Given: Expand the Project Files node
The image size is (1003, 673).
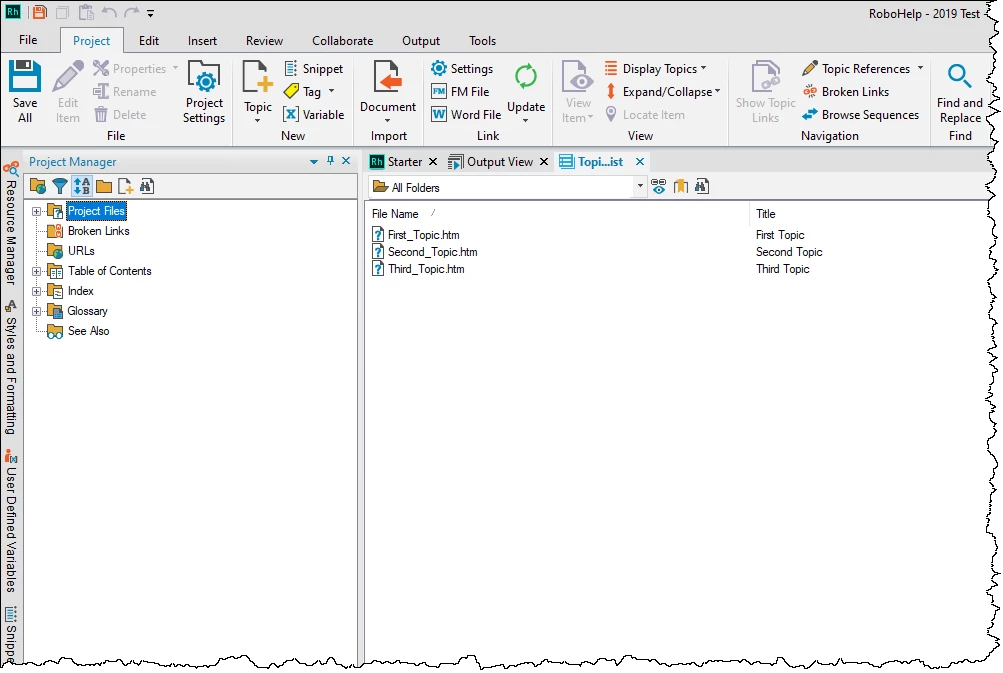Looking at the screenshot, I should [36, 211].
